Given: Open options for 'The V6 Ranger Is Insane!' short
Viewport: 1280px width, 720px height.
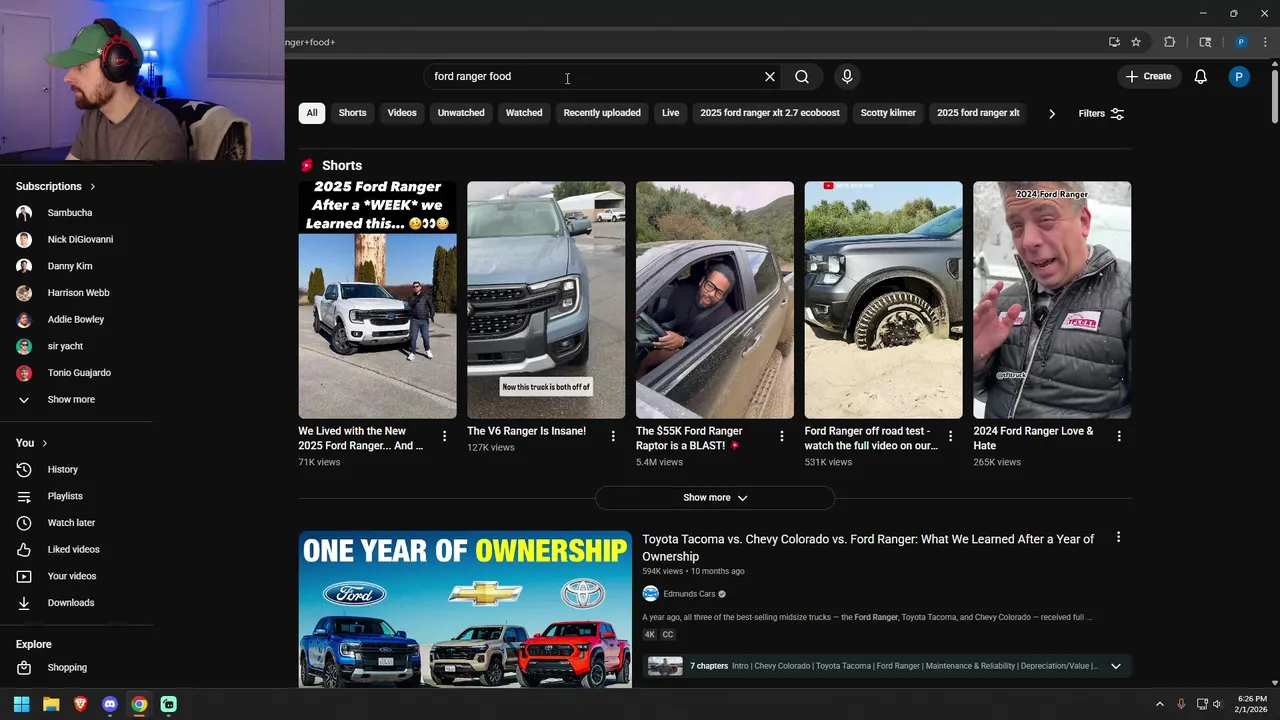Looking at the screenshot, I should 613,436.
